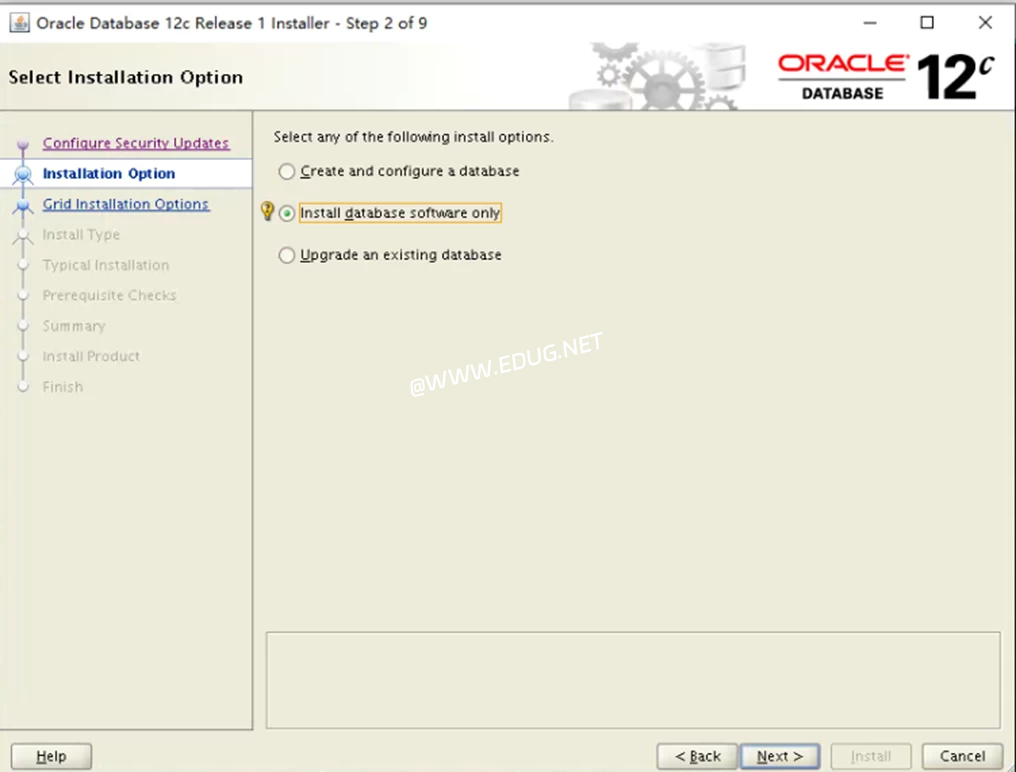The image size is (1016, 772).
Task: Minimize the installer window
Action: pyautogui.click(x=870, y=23)
